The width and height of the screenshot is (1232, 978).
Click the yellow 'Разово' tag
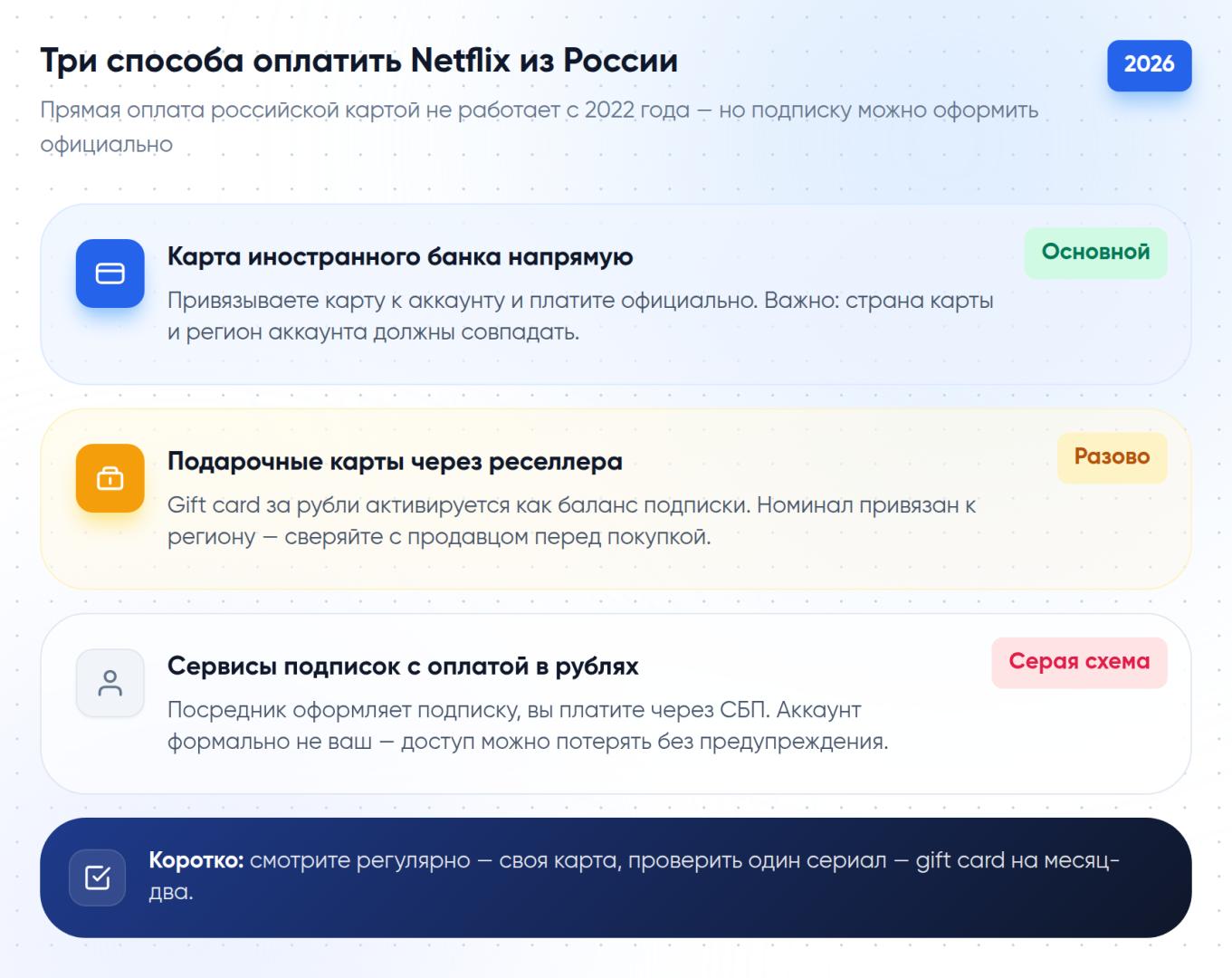click(1112, 456)
